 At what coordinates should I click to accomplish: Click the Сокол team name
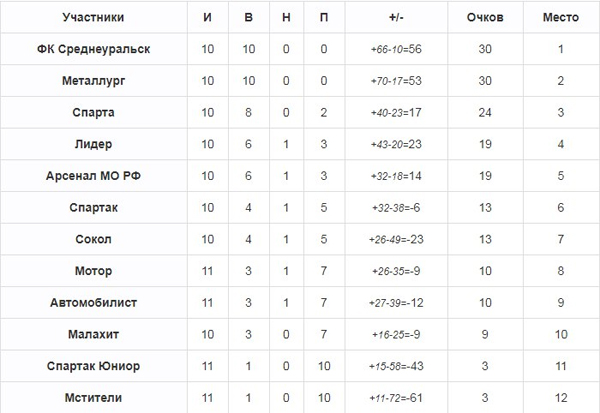(93, 239)
